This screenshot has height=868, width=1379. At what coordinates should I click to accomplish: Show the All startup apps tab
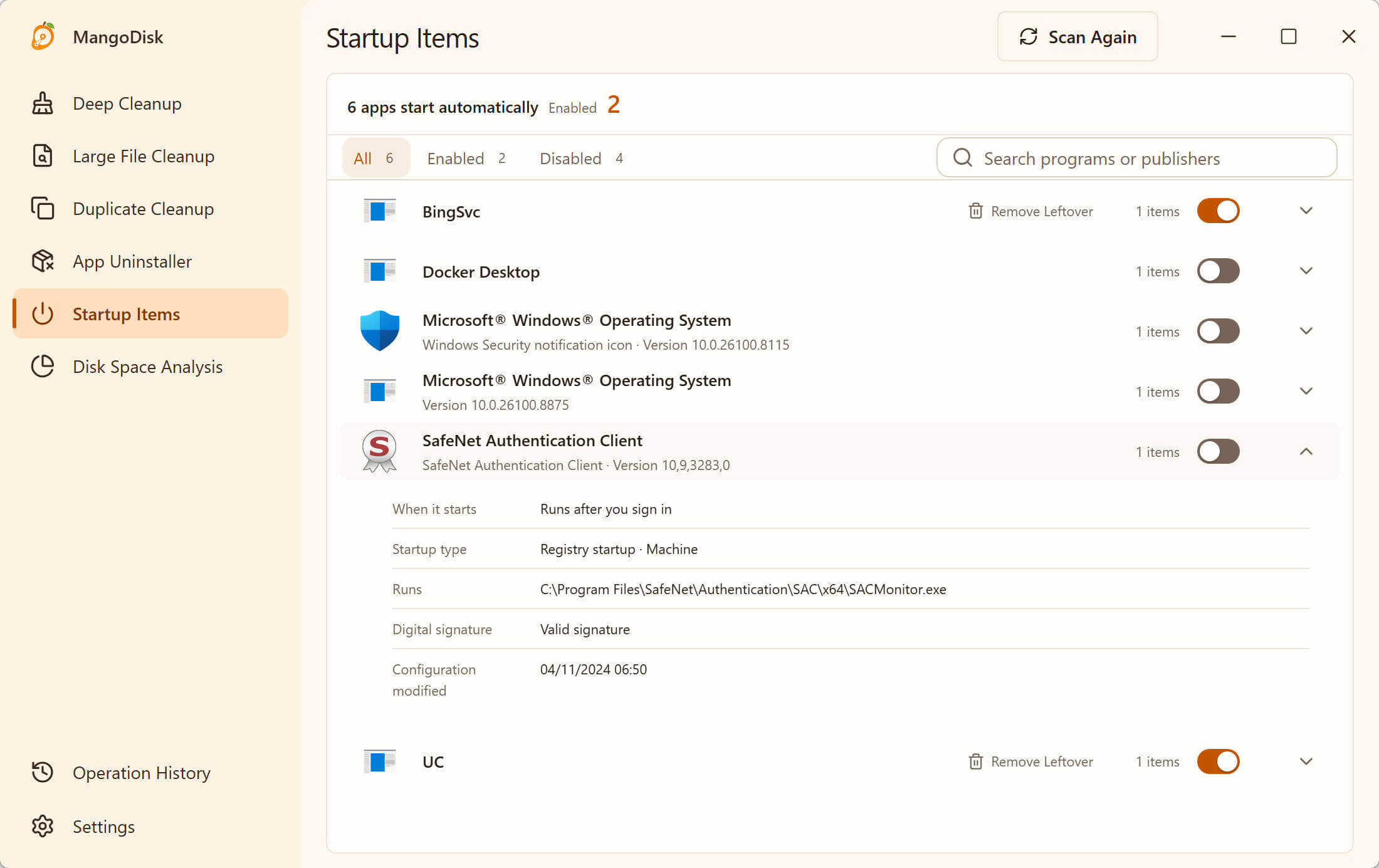375,158
